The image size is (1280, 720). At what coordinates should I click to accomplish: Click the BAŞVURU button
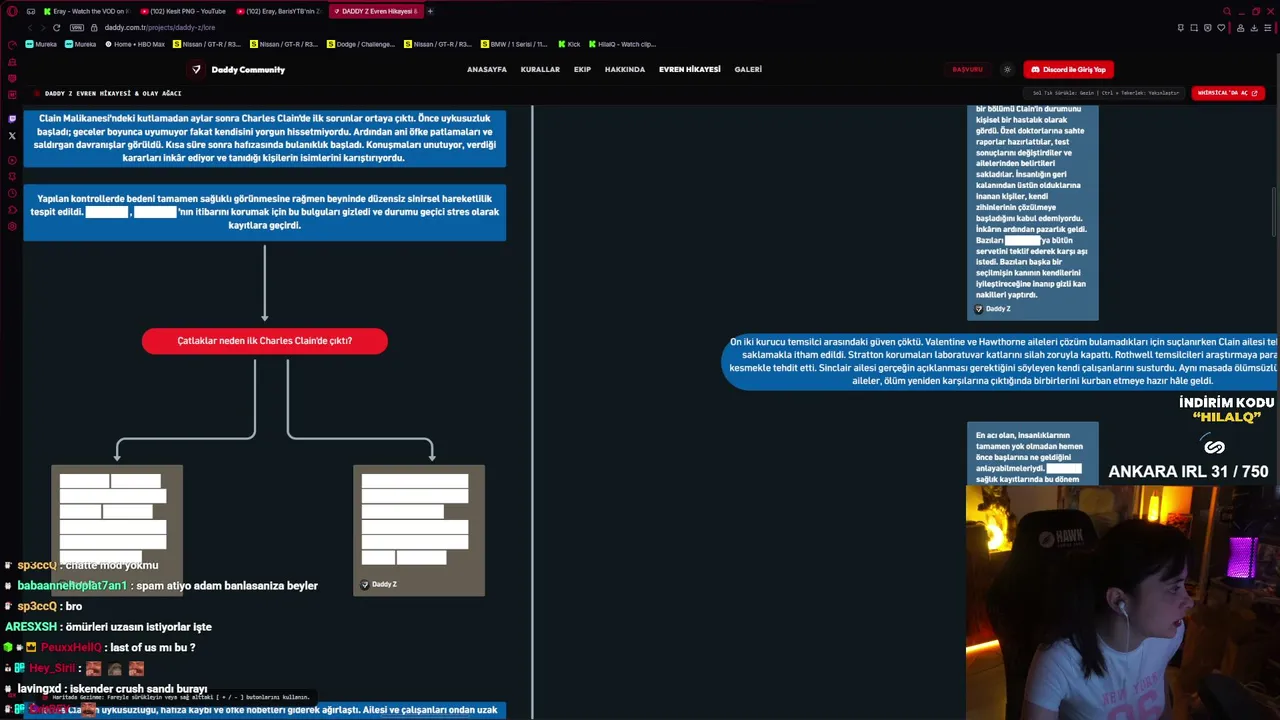click(967, 70)
